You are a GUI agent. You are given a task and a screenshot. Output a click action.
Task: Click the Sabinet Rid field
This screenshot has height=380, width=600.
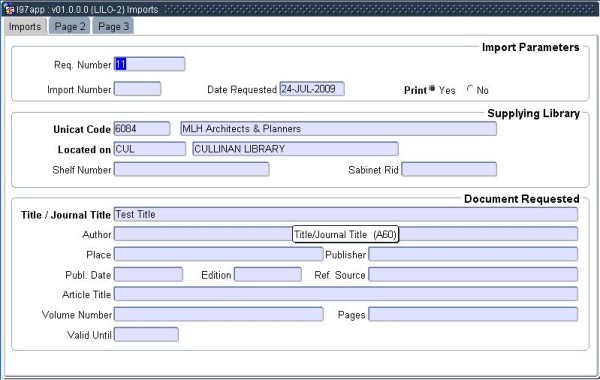pos(449,169)
